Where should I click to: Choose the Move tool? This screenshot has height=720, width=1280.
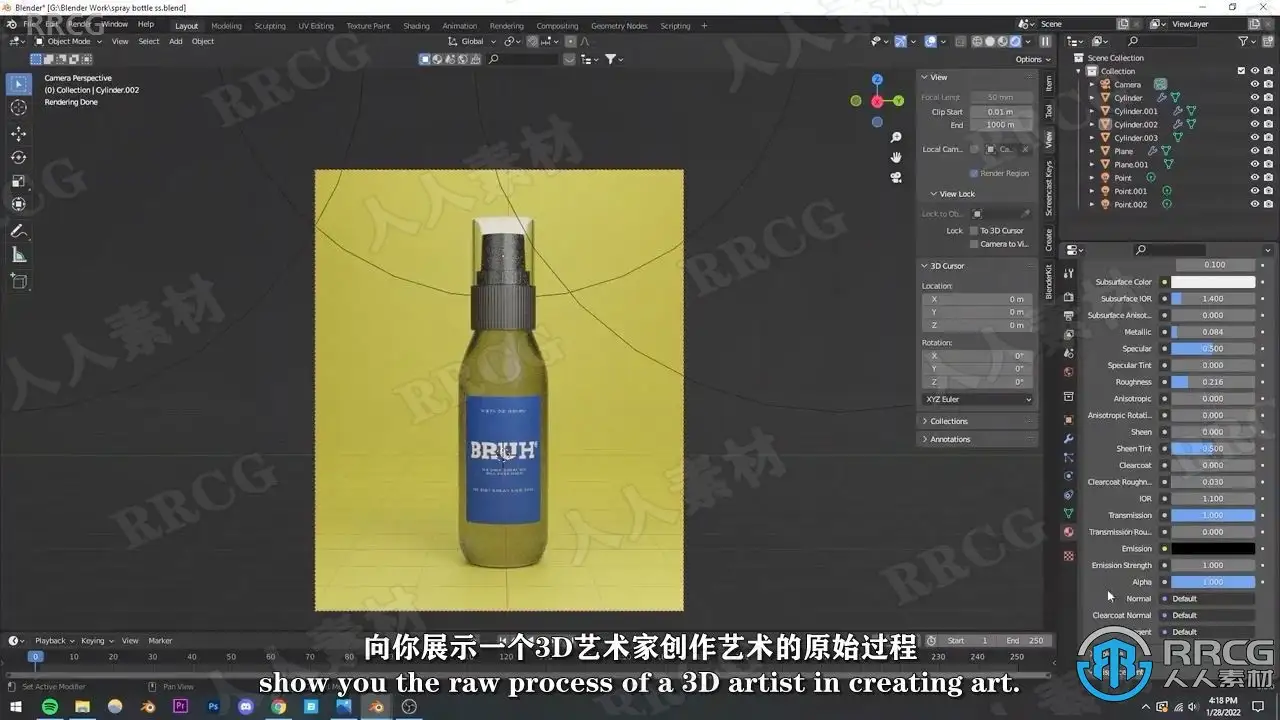pyautogui.click(x=18, y=133)
